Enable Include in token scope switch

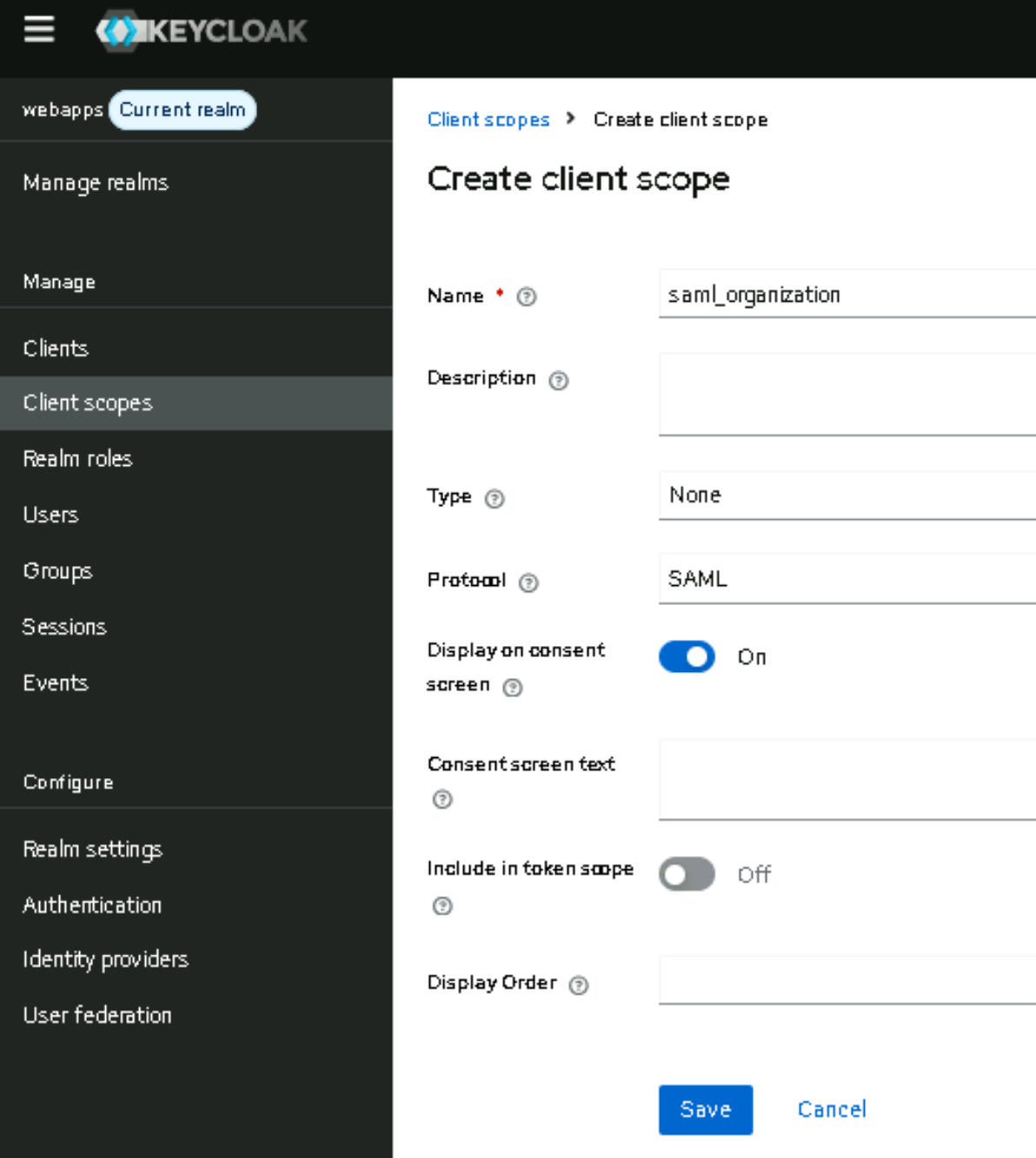(687, 875)
